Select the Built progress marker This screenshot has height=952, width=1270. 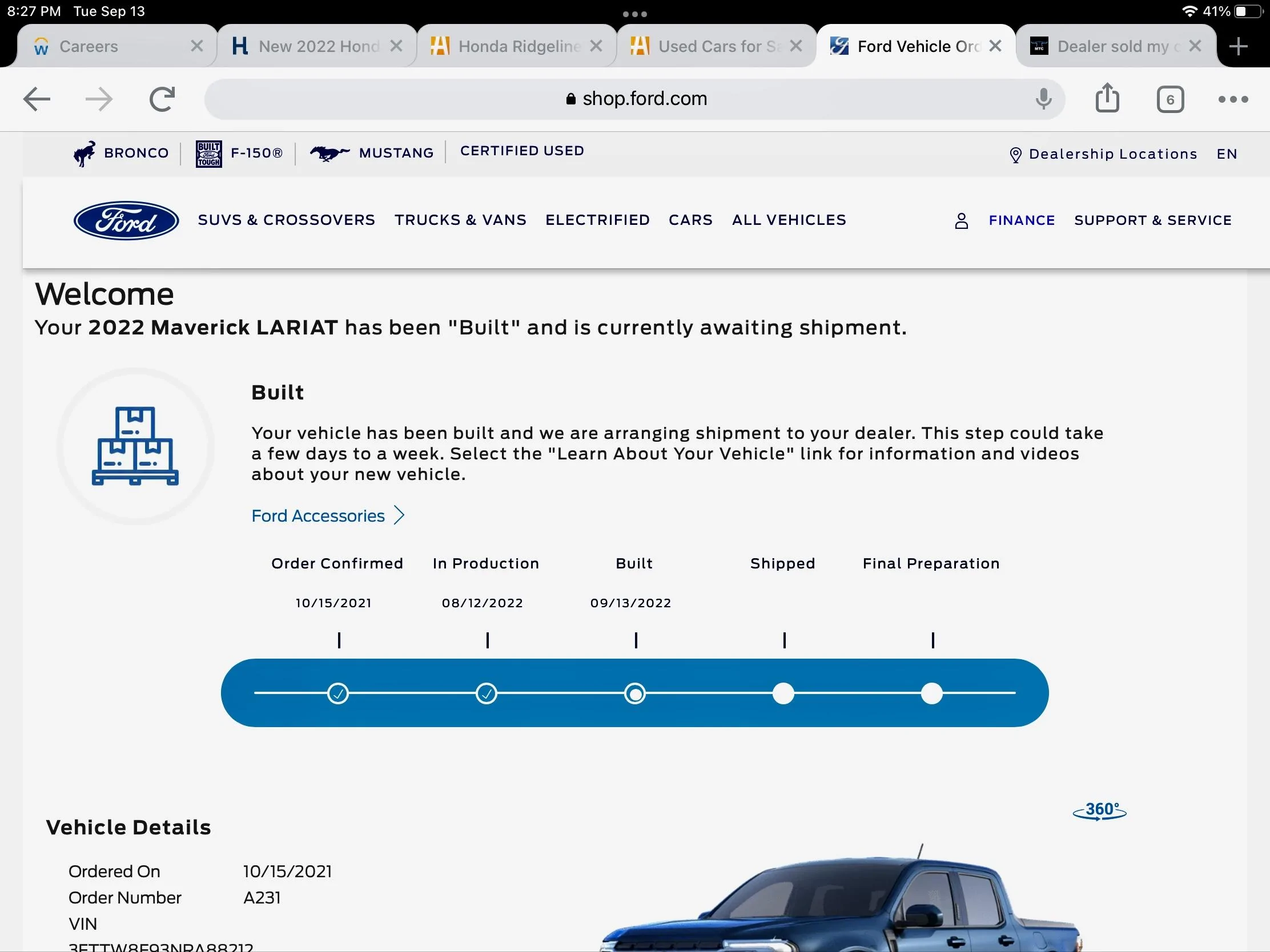pyautogui.click(x=635, y=694)
